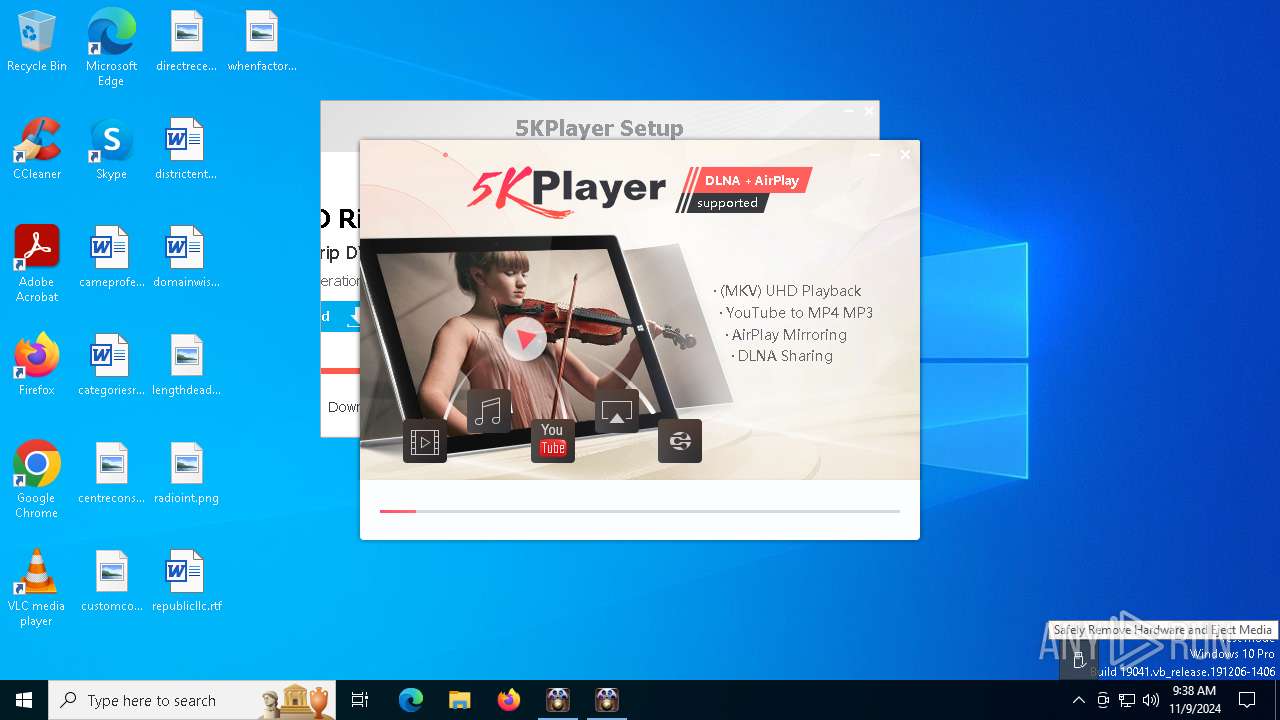This screenshot has height=720, width=1280.
Task: Select the republicllc.rtf file on desktop
Action: coord(186,582)
